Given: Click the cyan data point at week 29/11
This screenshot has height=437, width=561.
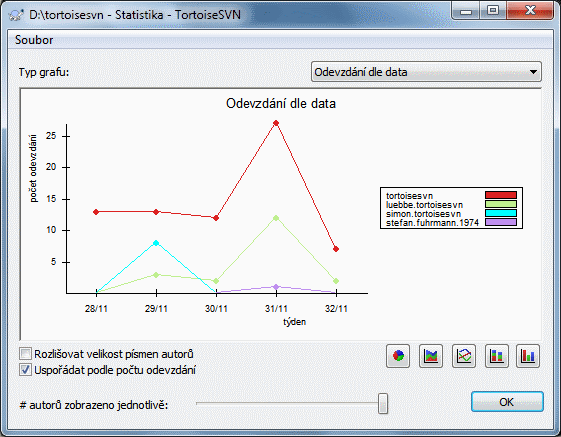Looking at the screenshot, I should pos(156,243).
